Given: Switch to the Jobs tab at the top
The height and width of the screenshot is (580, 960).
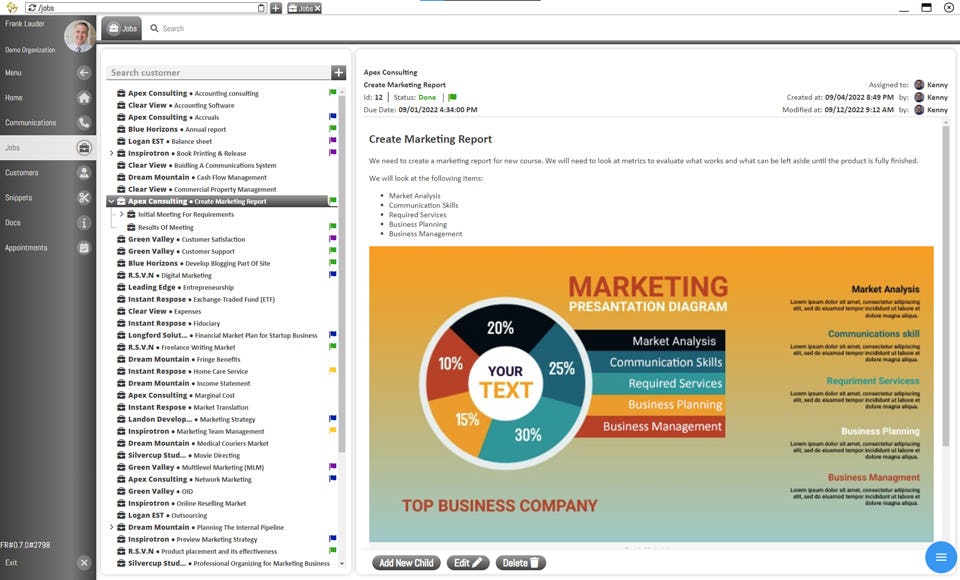Looking at the screenshot, I should pyautogui.click(x=121, y=28).
